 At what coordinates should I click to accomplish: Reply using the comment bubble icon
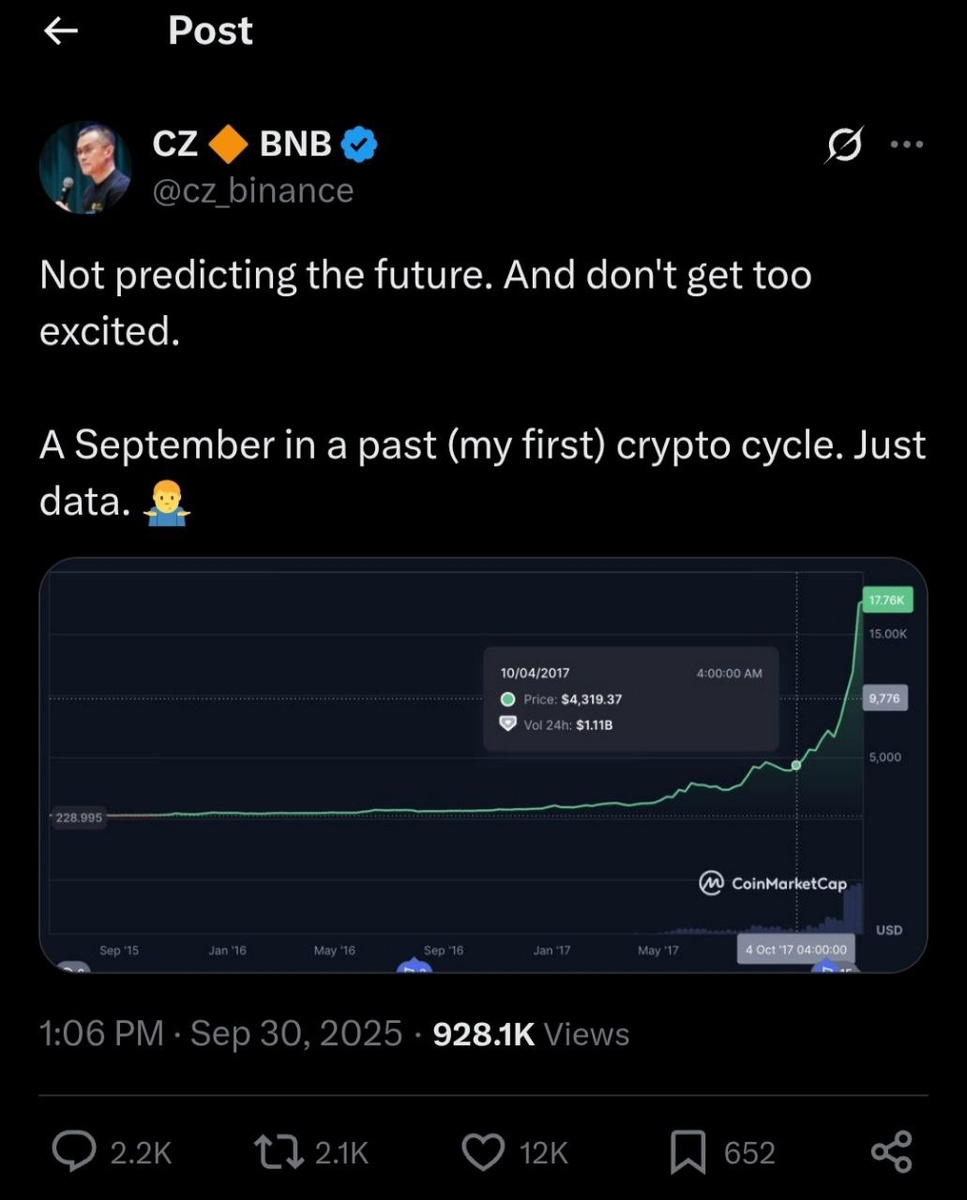click(x=75, y=1152)
